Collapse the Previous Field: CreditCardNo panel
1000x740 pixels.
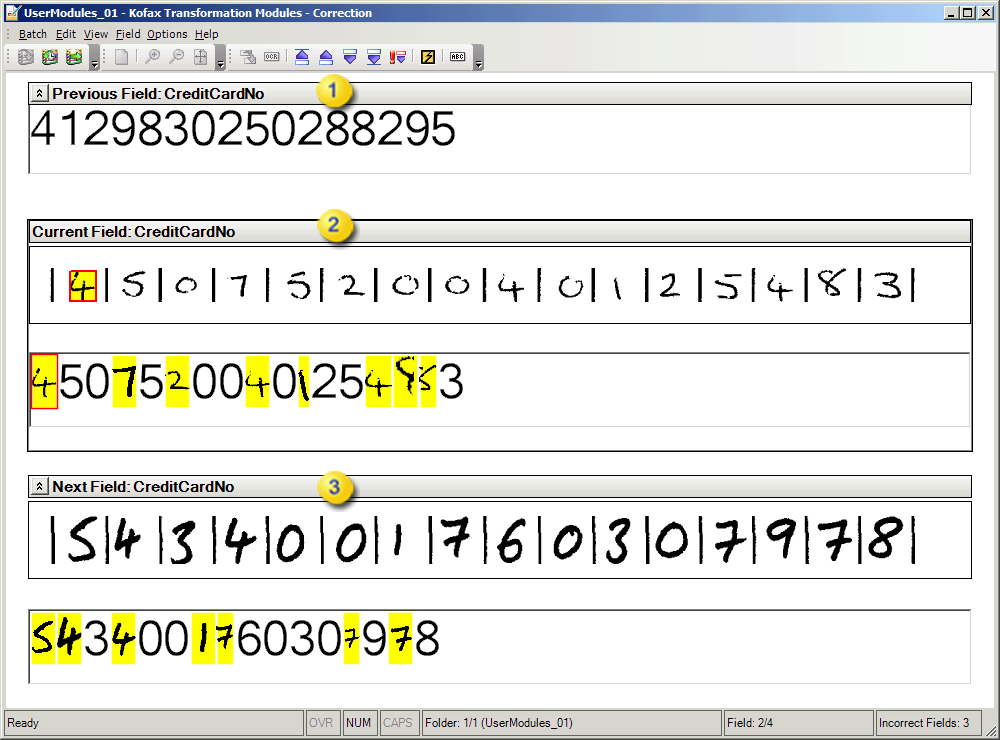click(x=39, y=93)
